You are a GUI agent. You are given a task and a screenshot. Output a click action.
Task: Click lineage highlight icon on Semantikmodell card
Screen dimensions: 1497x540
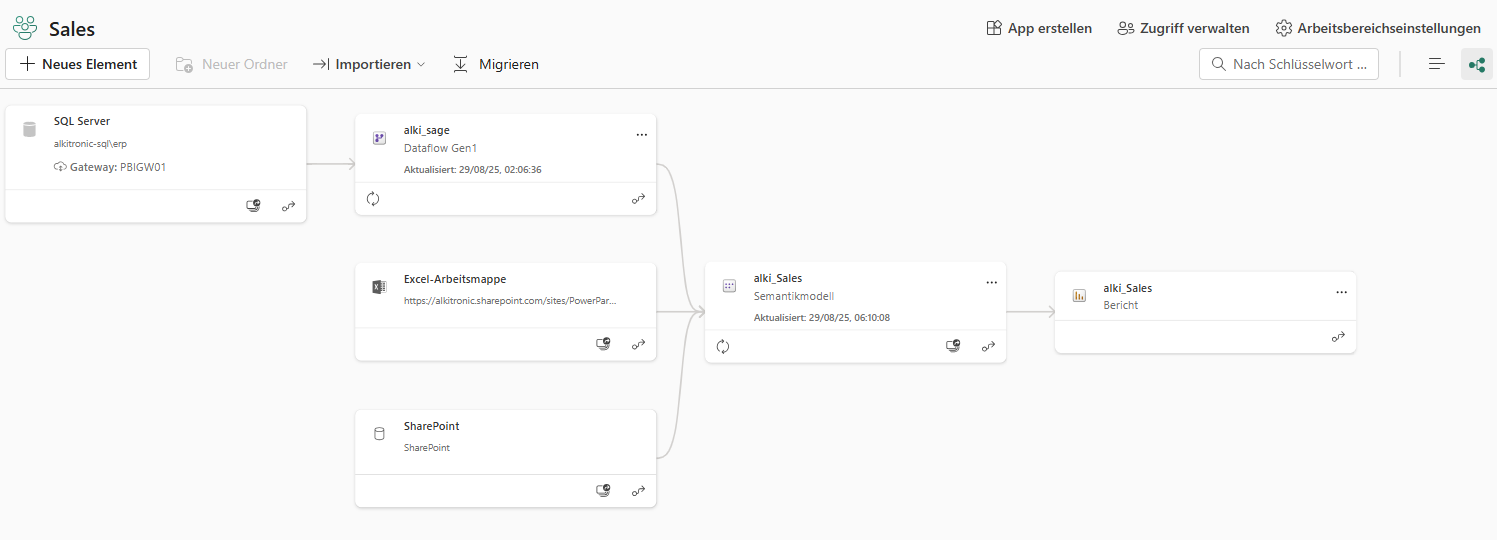[989, 347]
